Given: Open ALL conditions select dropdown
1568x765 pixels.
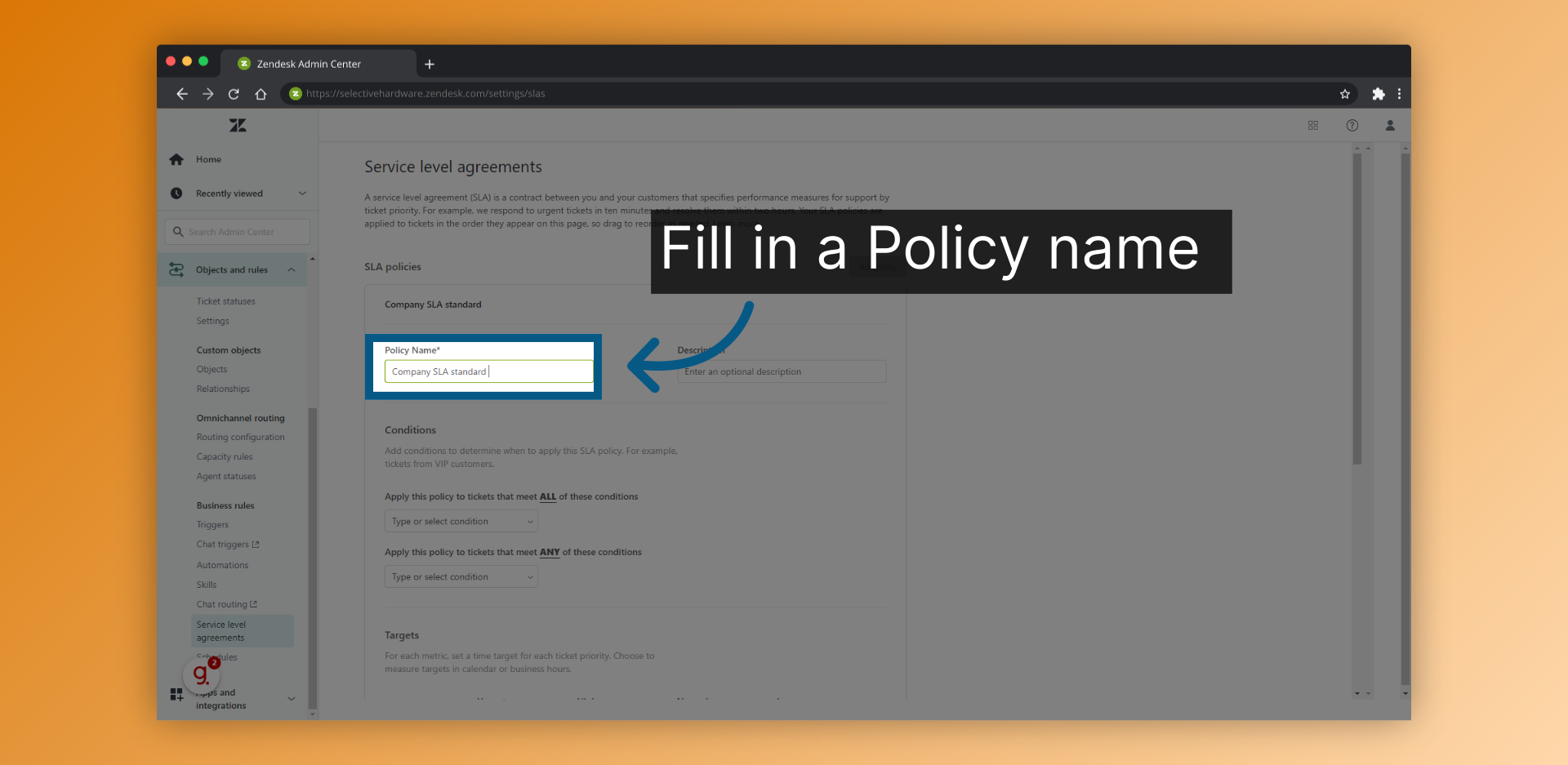Looking at the screenshot, I should pyautogui.click(x=461, y=521).
